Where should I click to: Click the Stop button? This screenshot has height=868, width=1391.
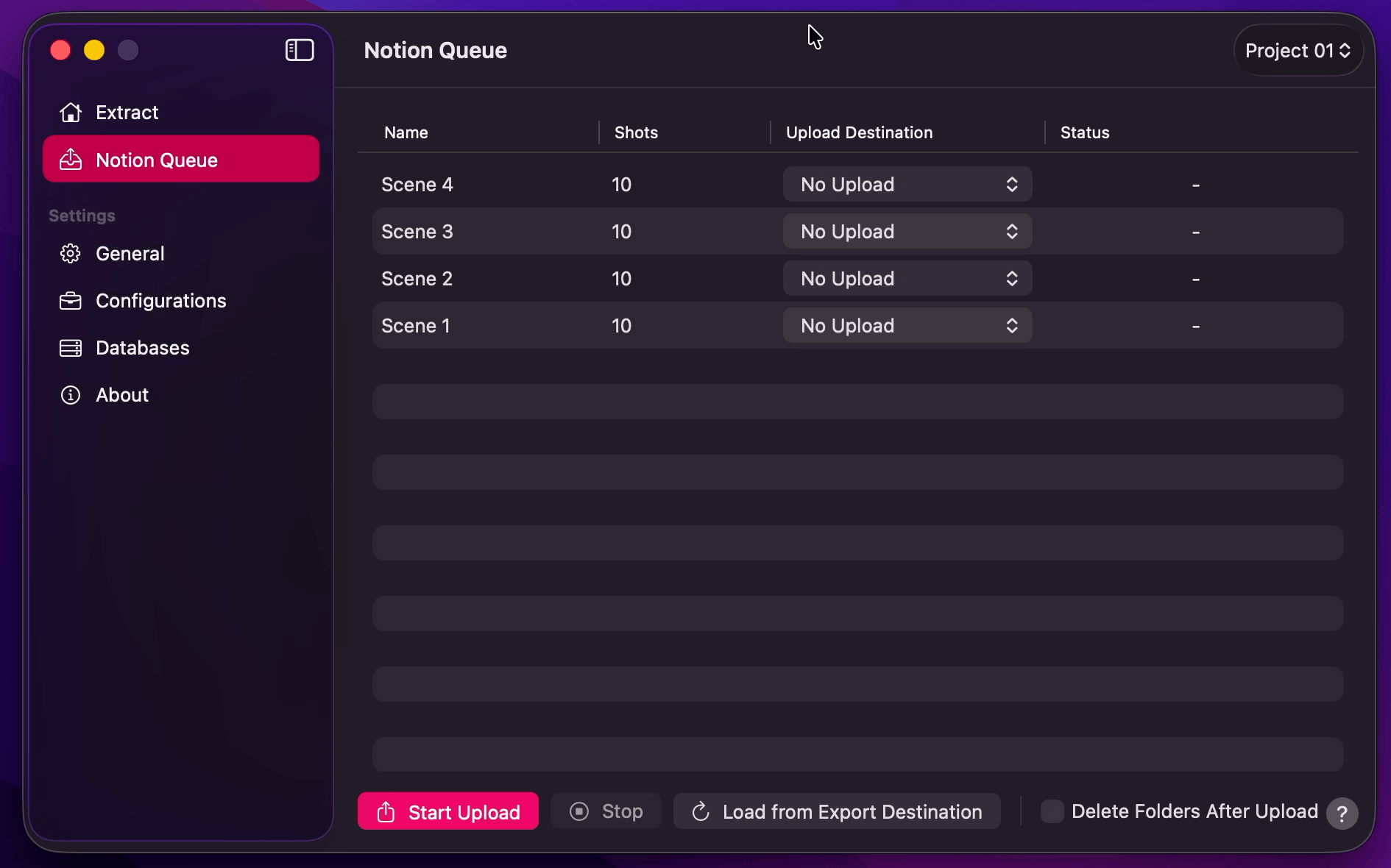(x=606, y=811)
